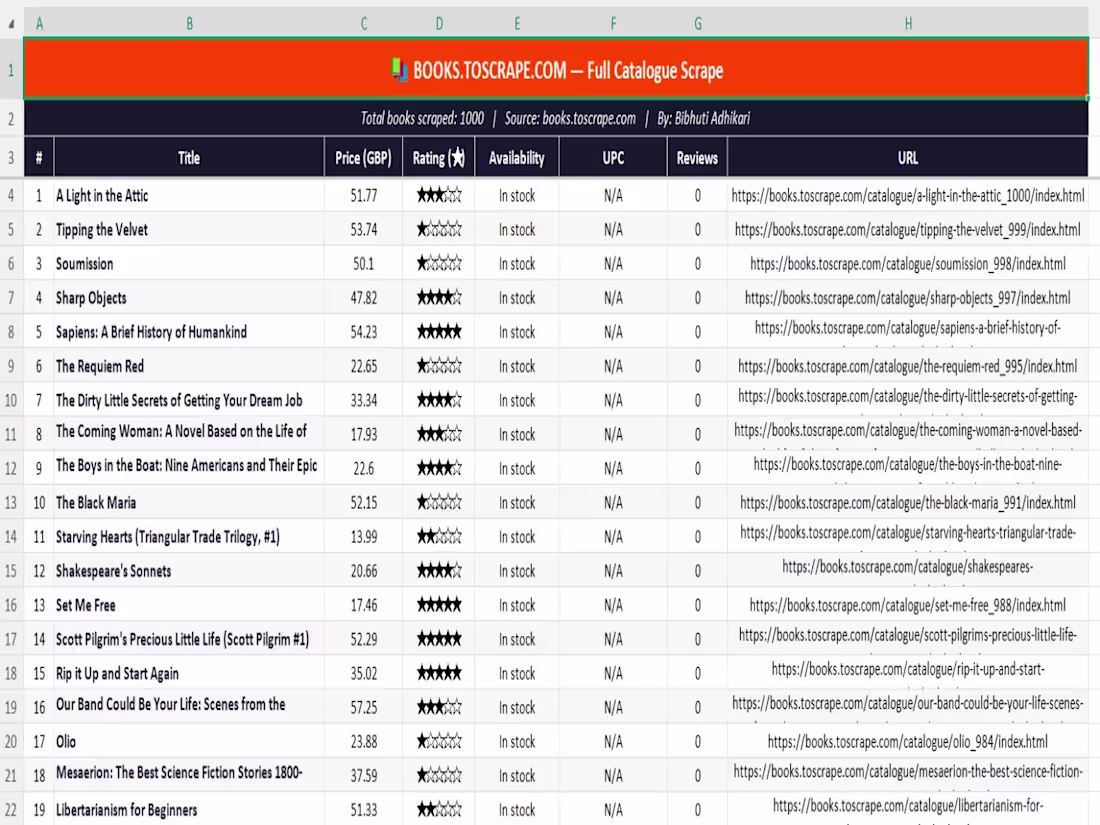1100x825 pixels.
Task: Click the Availability header cell
Action: pyautogui.click(x=517, y=158)
